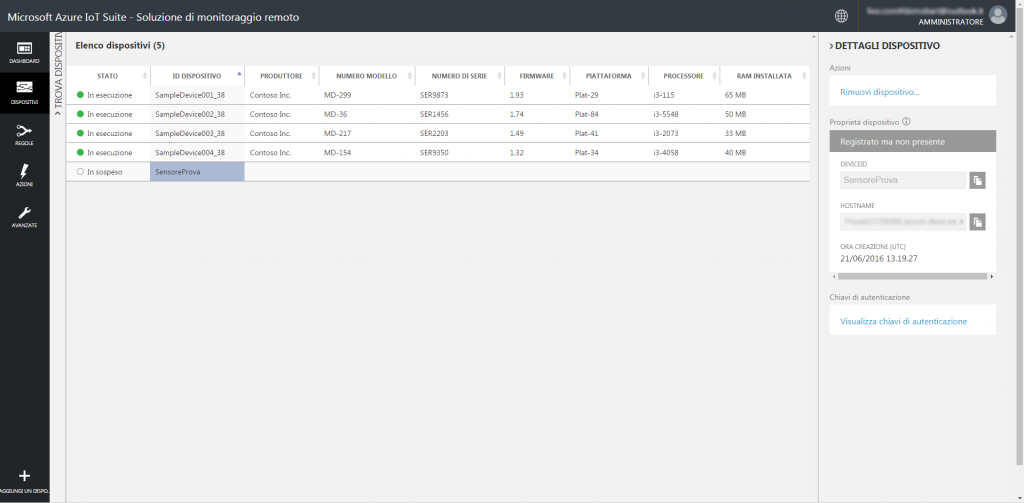
Task: Copy the HOSTNAME value with copy icon
Action: click(x=977, y=222)
